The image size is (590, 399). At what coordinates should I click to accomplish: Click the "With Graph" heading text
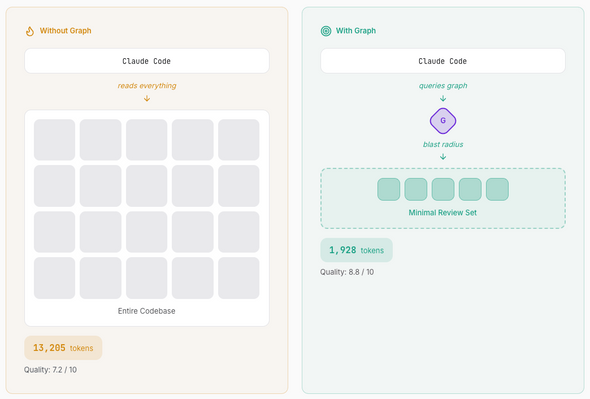356,31
